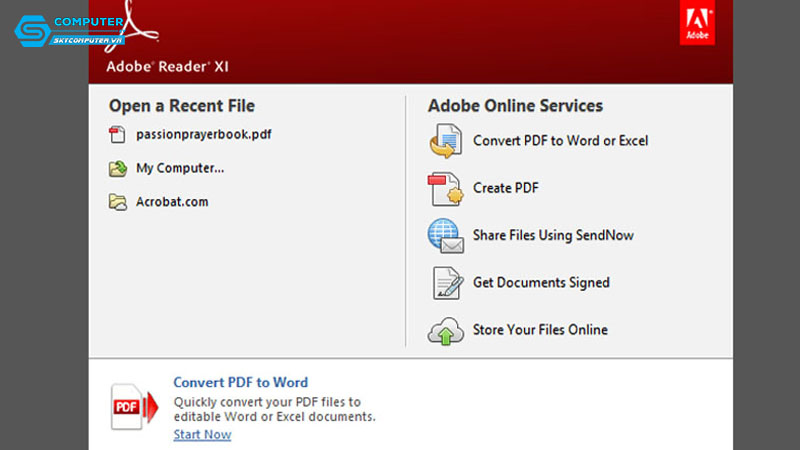This screenshot has height=450, width=800.
Task: Click the Adobe logo in the top-right corner
Action: pyautogui.click(x=697, y=22)
